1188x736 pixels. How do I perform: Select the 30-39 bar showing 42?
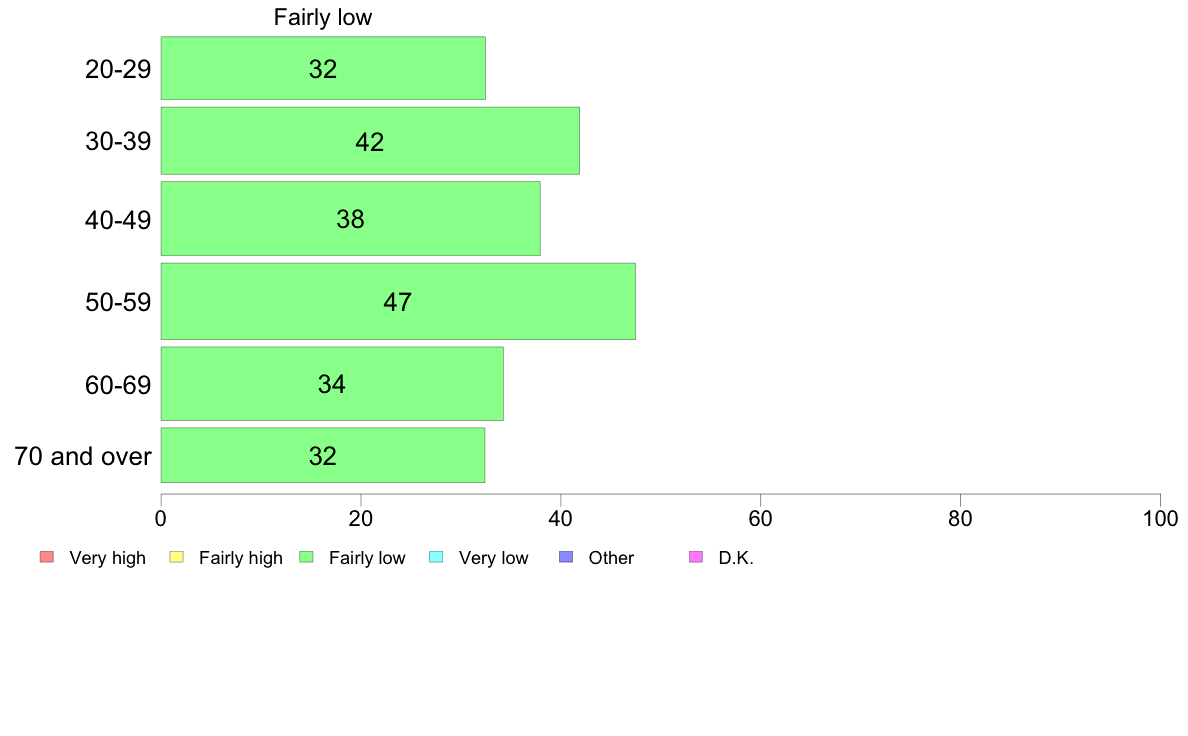pyautogui.click(x=370, y=141)
